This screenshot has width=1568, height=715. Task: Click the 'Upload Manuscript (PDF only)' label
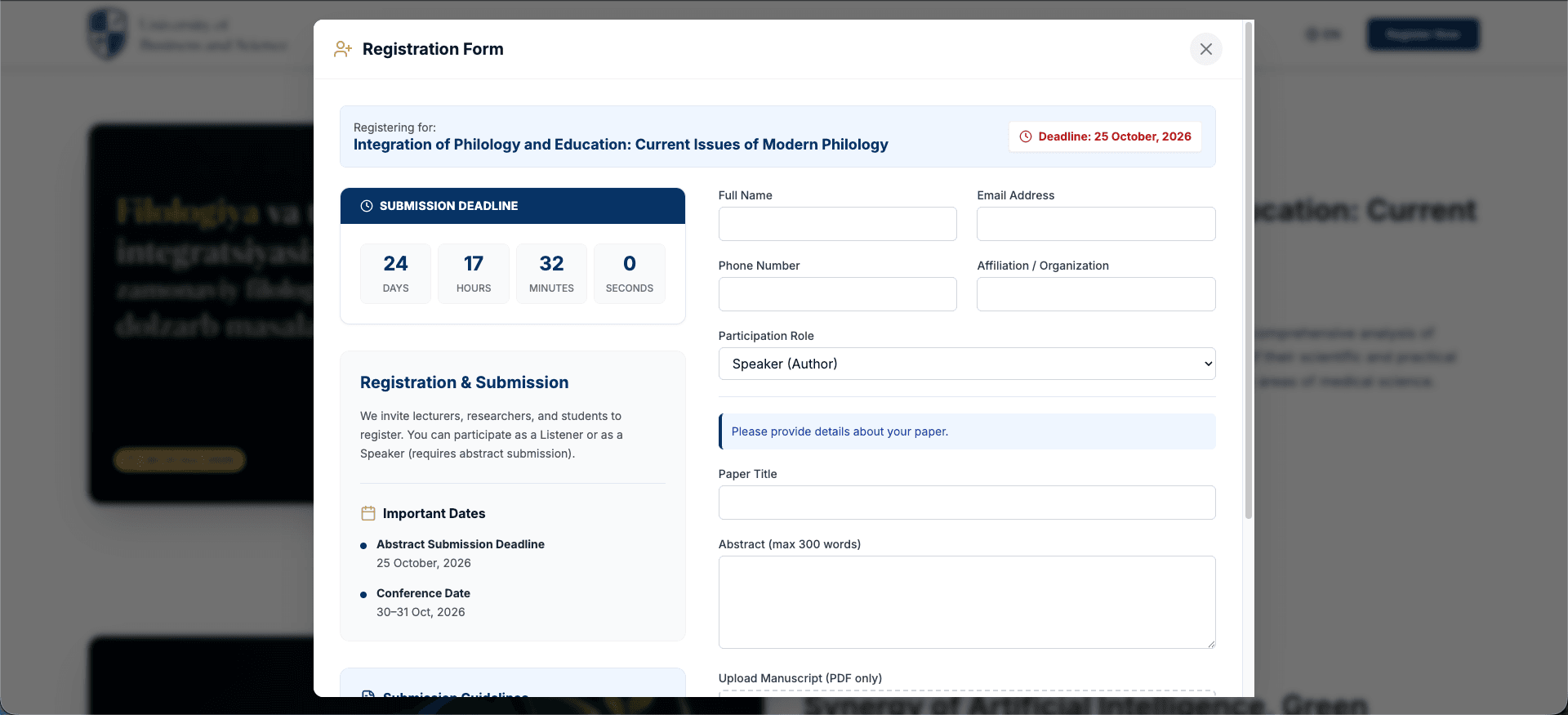tap(800, 678)
